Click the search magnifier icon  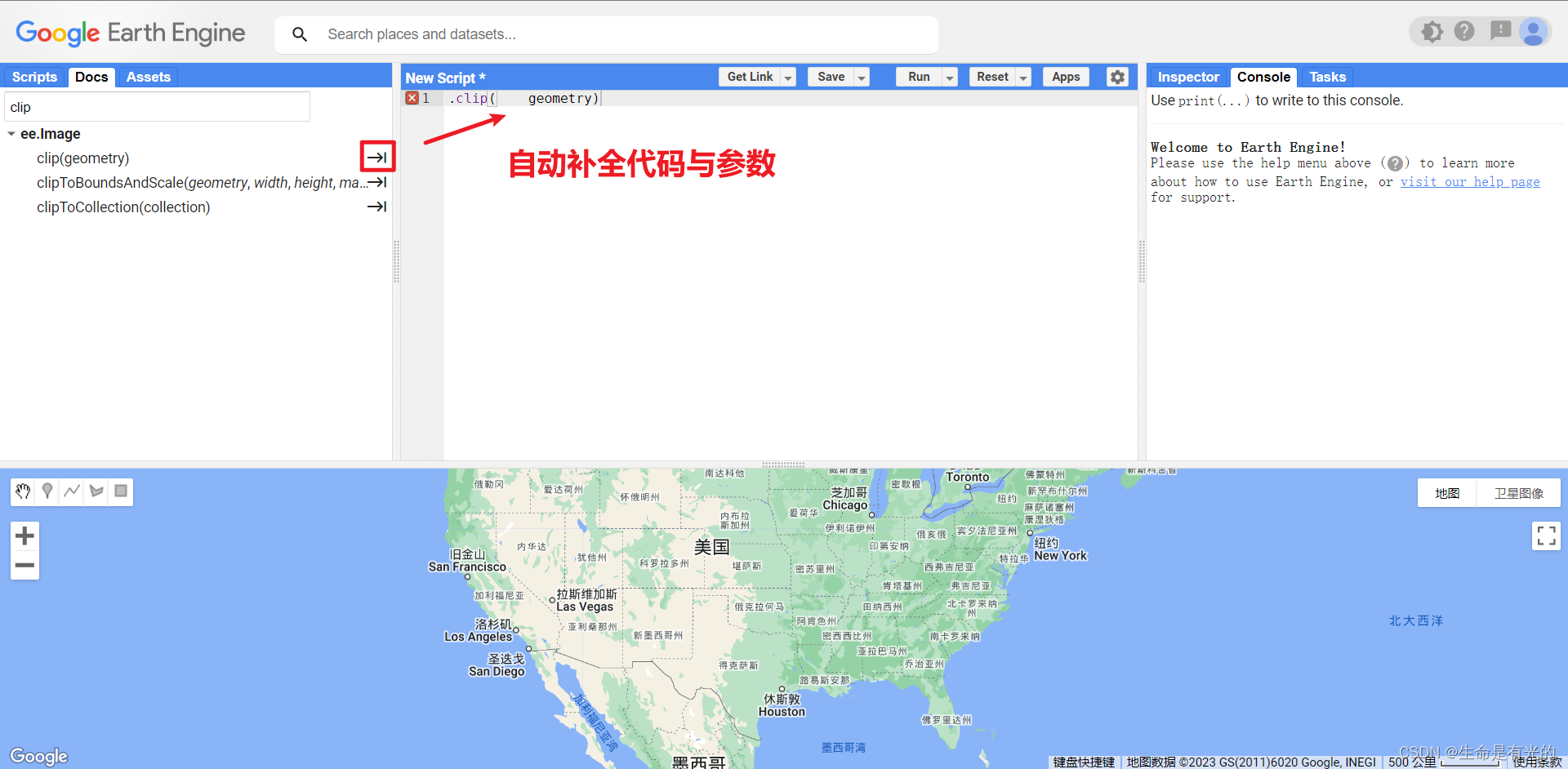pos(300,34)
